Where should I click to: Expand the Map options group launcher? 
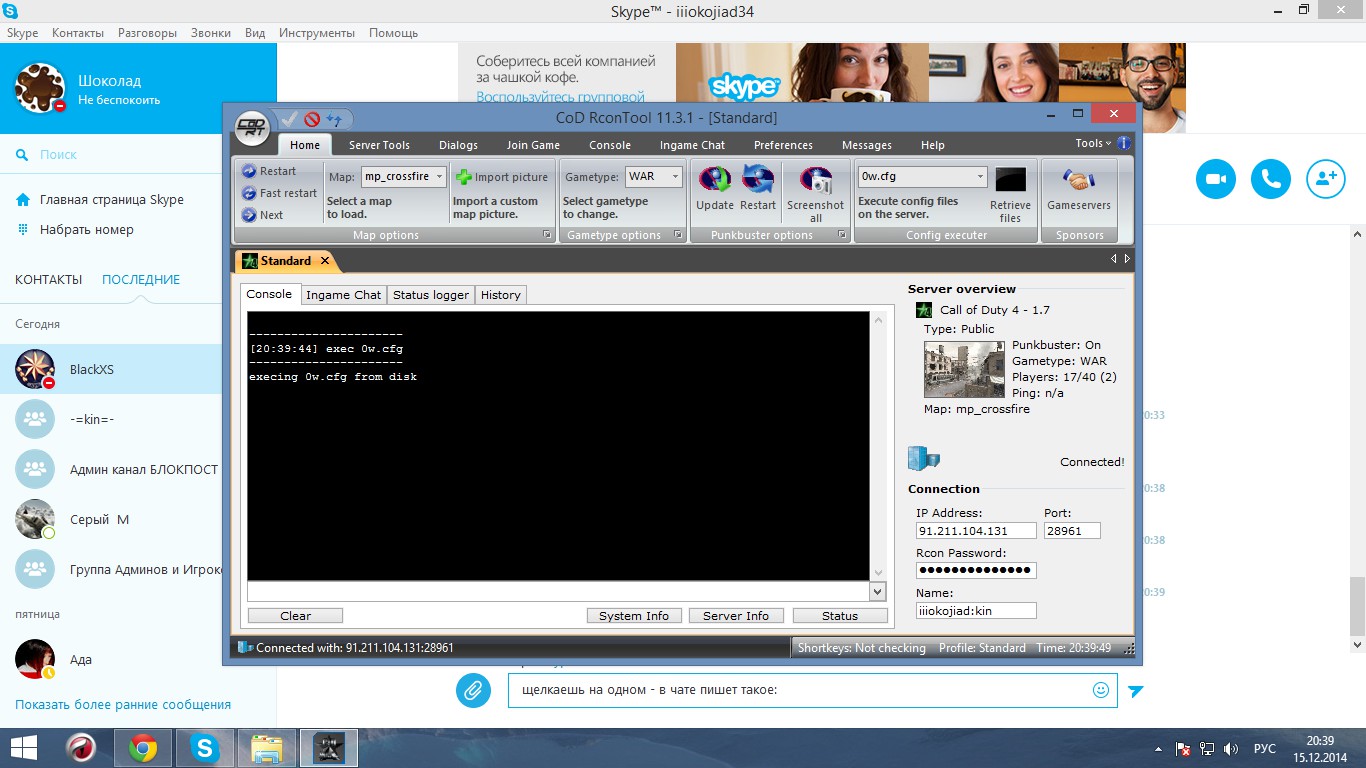click(x=547, y=235)
